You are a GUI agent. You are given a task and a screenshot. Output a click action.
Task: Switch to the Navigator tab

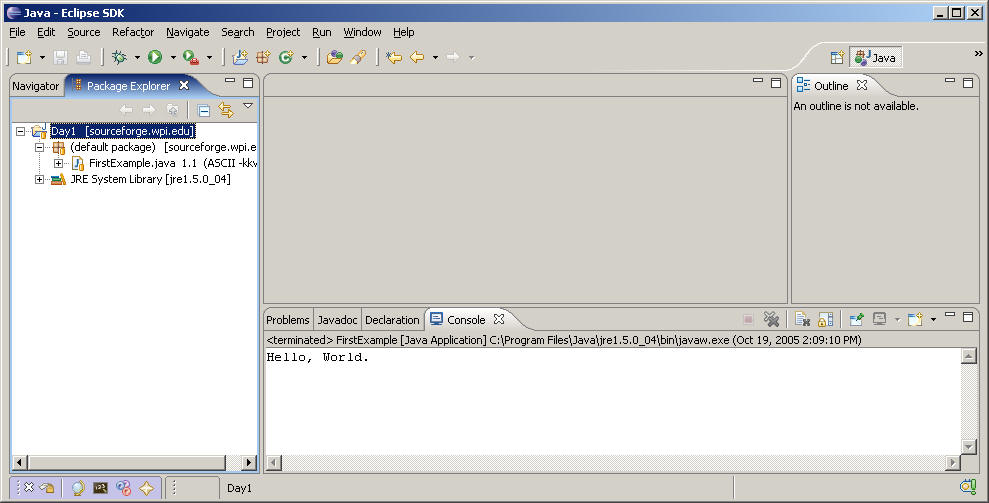(35, 86)
